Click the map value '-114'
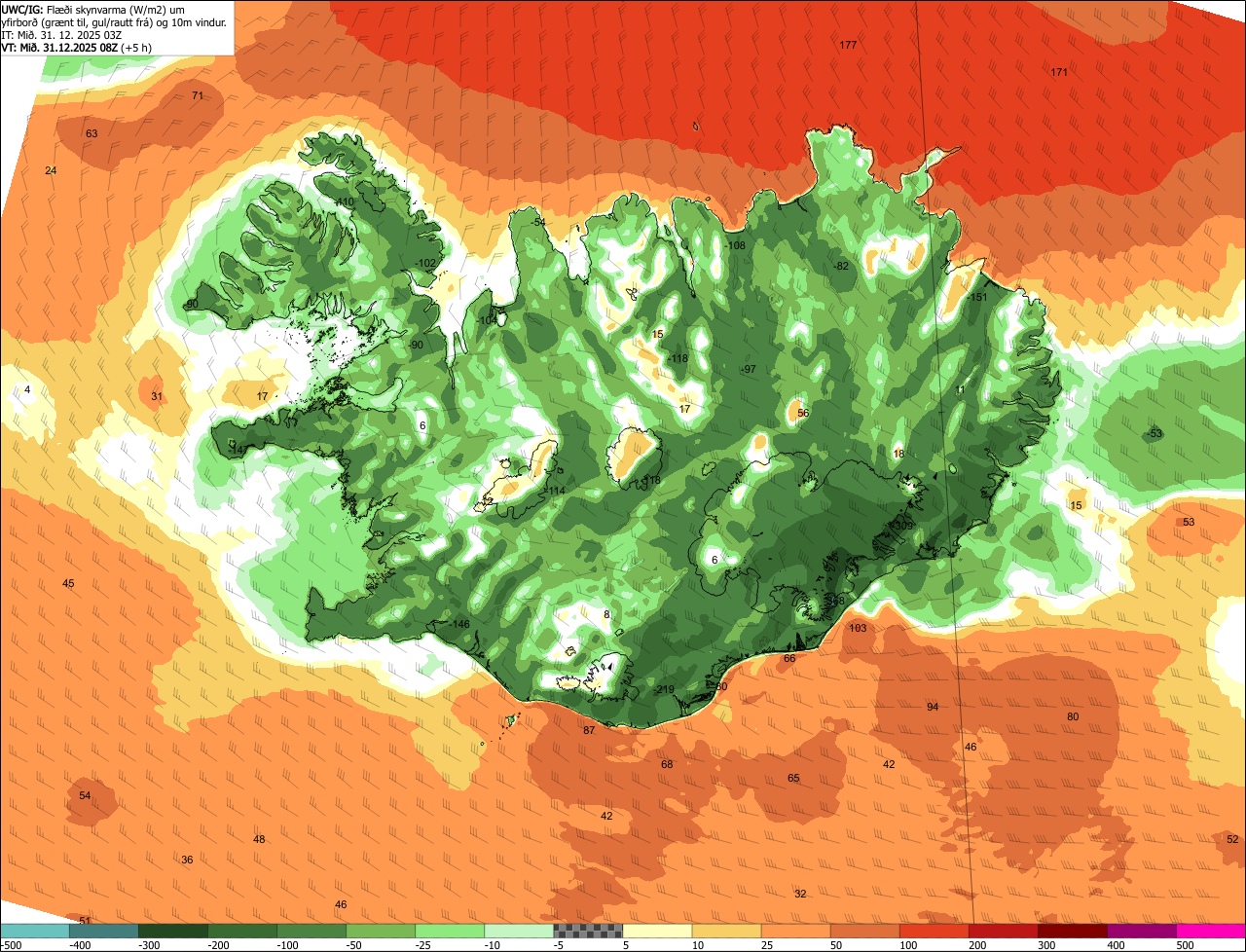 tap(555, 491)
